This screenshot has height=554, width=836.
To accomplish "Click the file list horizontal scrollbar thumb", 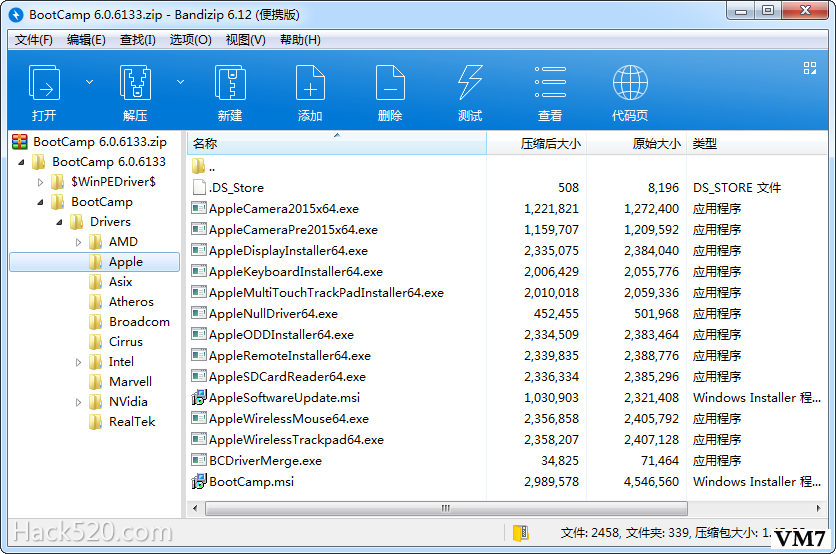I will (446, 508).
